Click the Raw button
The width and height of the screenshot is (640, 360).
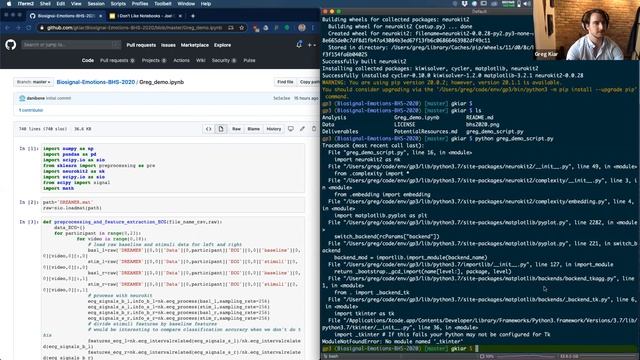click(236, 129)
